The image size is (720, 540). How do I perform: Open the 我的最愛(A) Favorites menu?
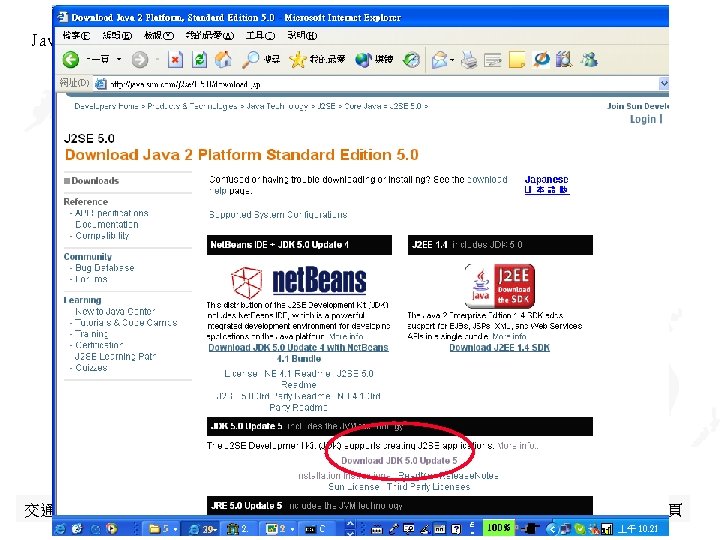click(210, 35)
